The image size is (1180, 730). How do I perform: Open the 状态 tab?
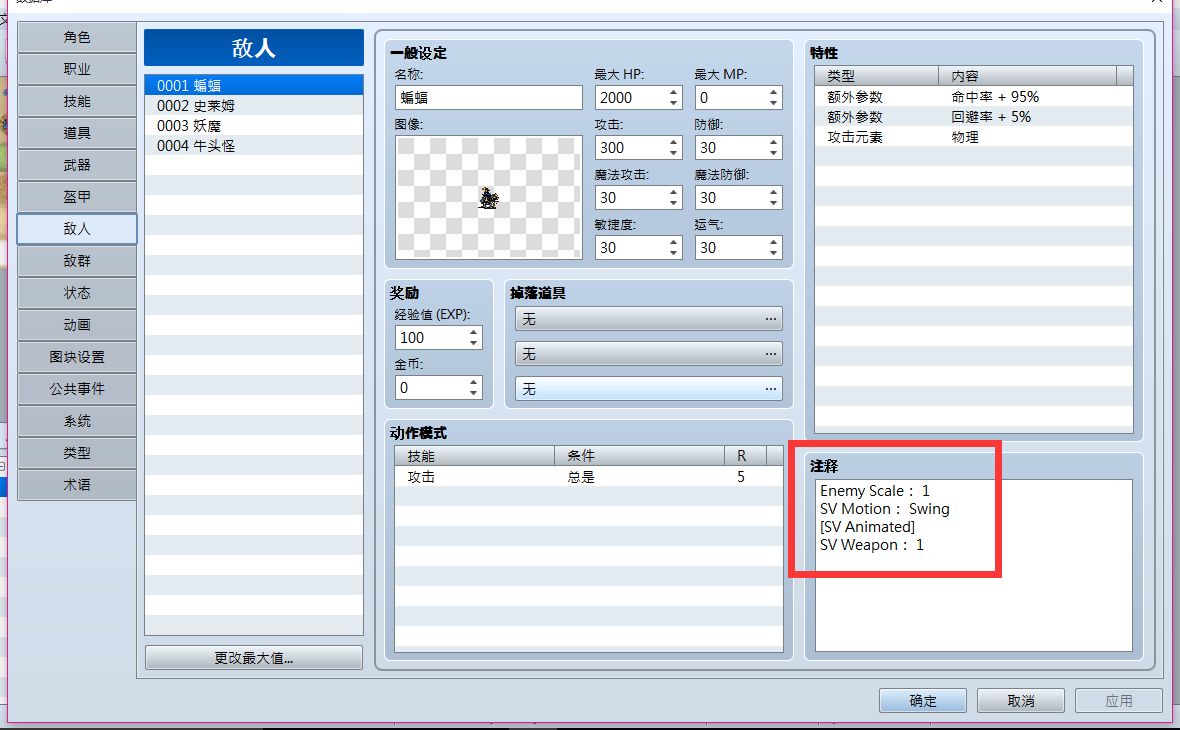tap(77, 293)
